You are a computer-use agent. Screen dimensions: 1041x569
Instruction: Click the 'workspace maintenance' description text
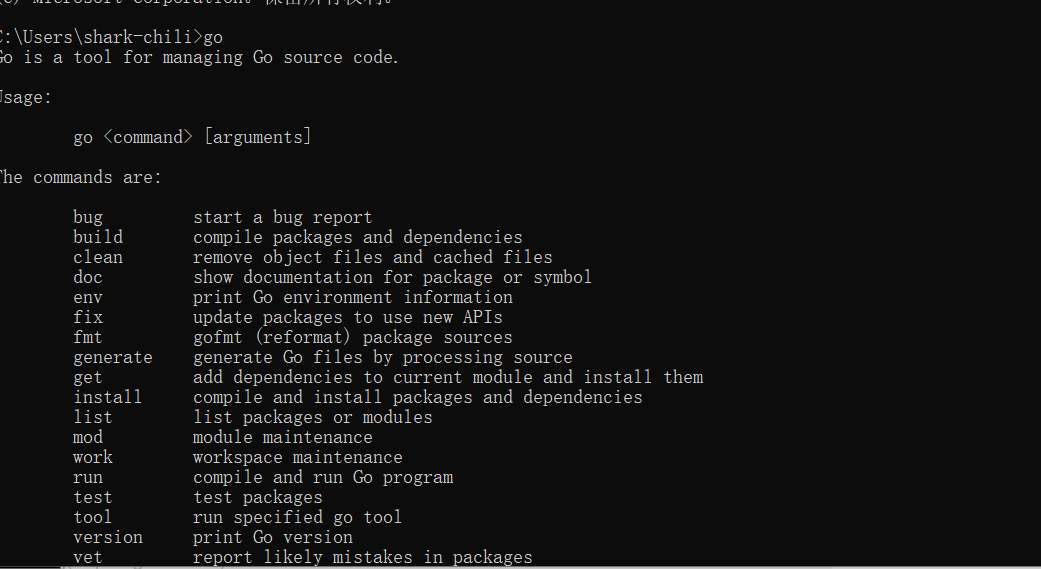click(x=297, y=457)
